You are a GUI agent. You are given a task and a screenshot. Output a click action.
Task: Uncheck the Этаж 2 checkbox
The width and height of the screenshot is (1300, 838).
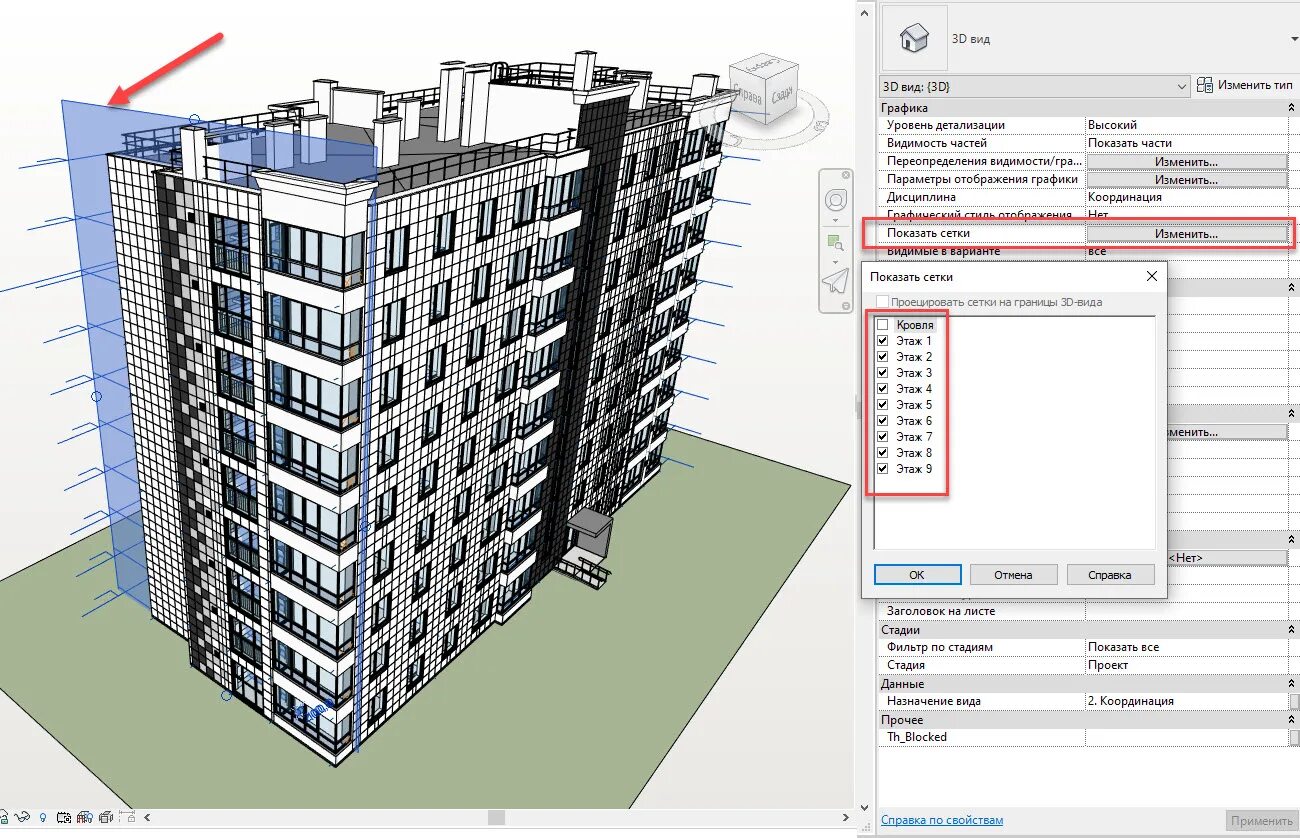click(x=882, y=357)
